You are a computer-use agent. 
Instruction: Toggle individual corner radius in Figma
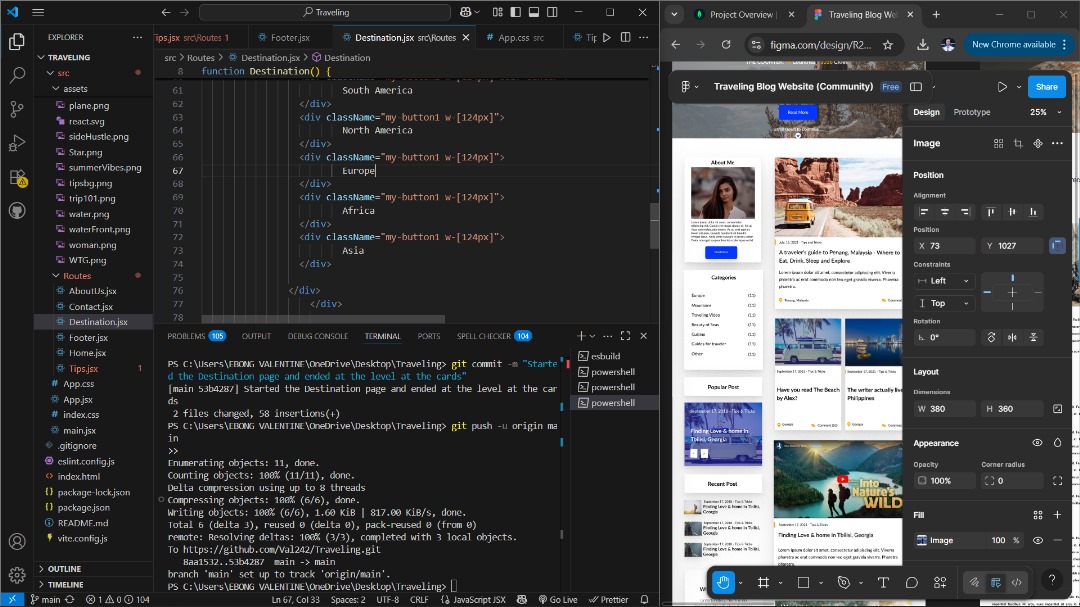1057,481
